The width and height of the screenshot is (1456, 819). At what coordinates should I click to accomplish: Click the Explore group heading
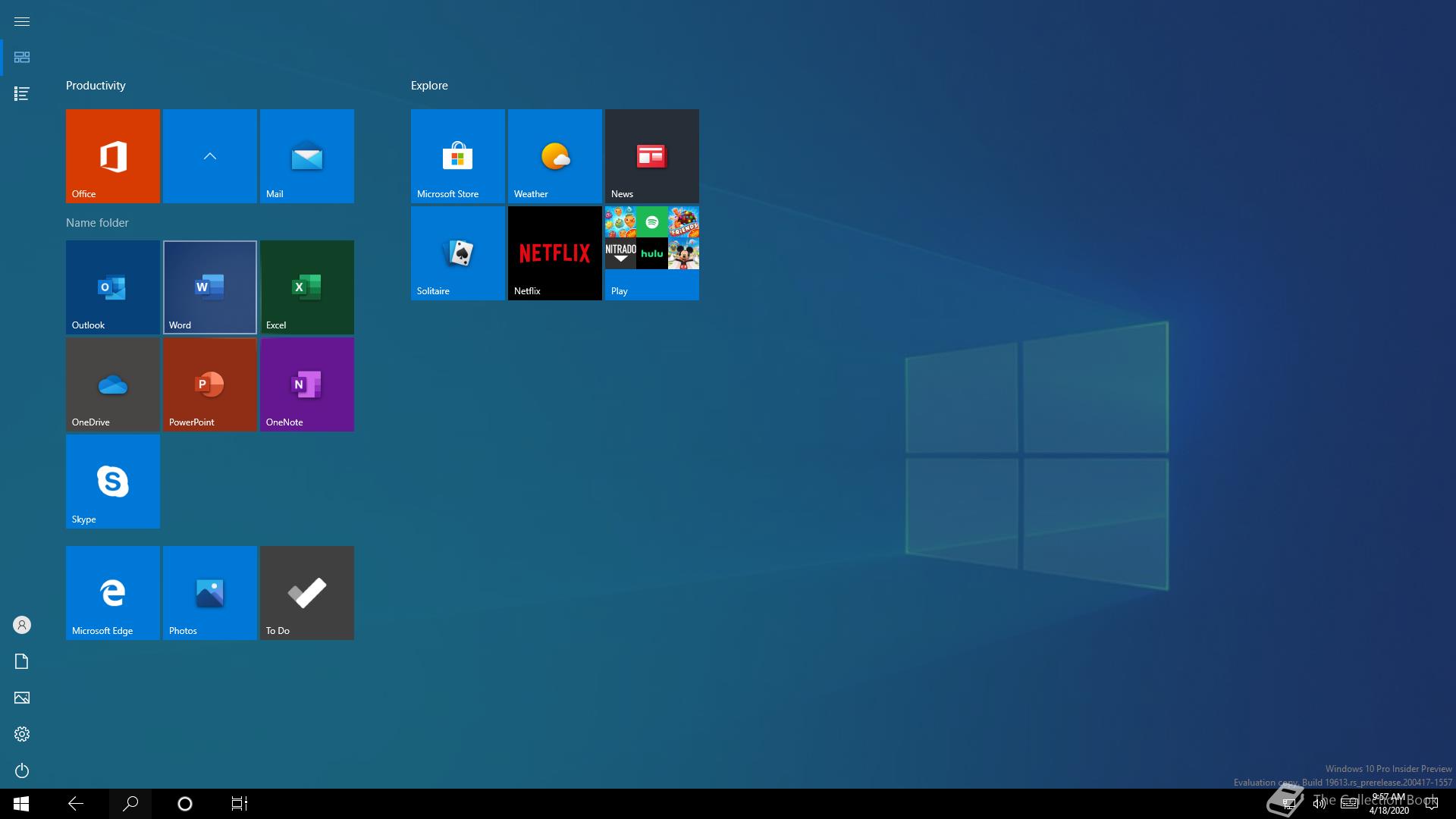tap(429, 86)
